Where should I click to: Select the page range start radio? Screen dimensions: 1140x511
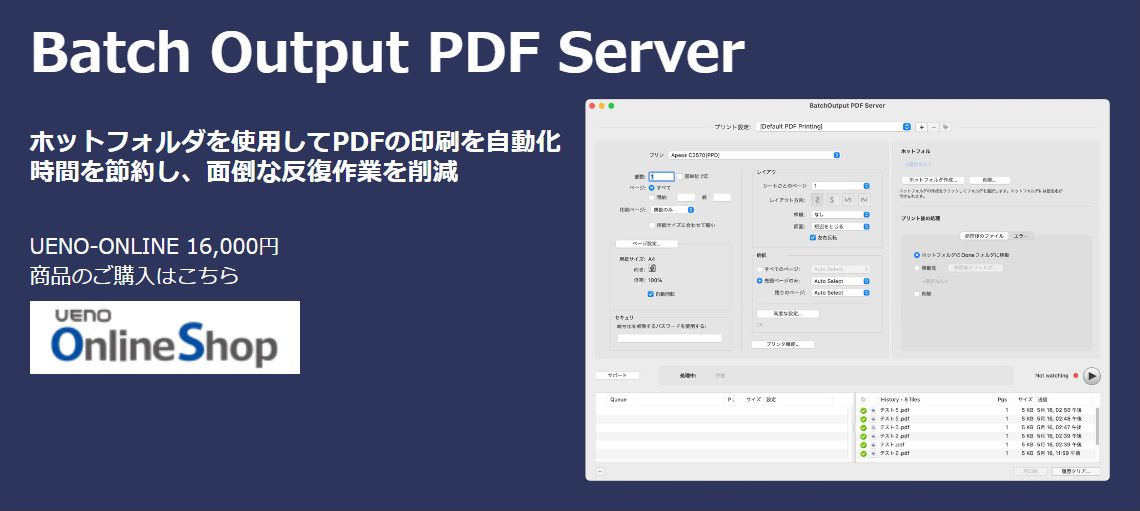[x=652, y=197]
